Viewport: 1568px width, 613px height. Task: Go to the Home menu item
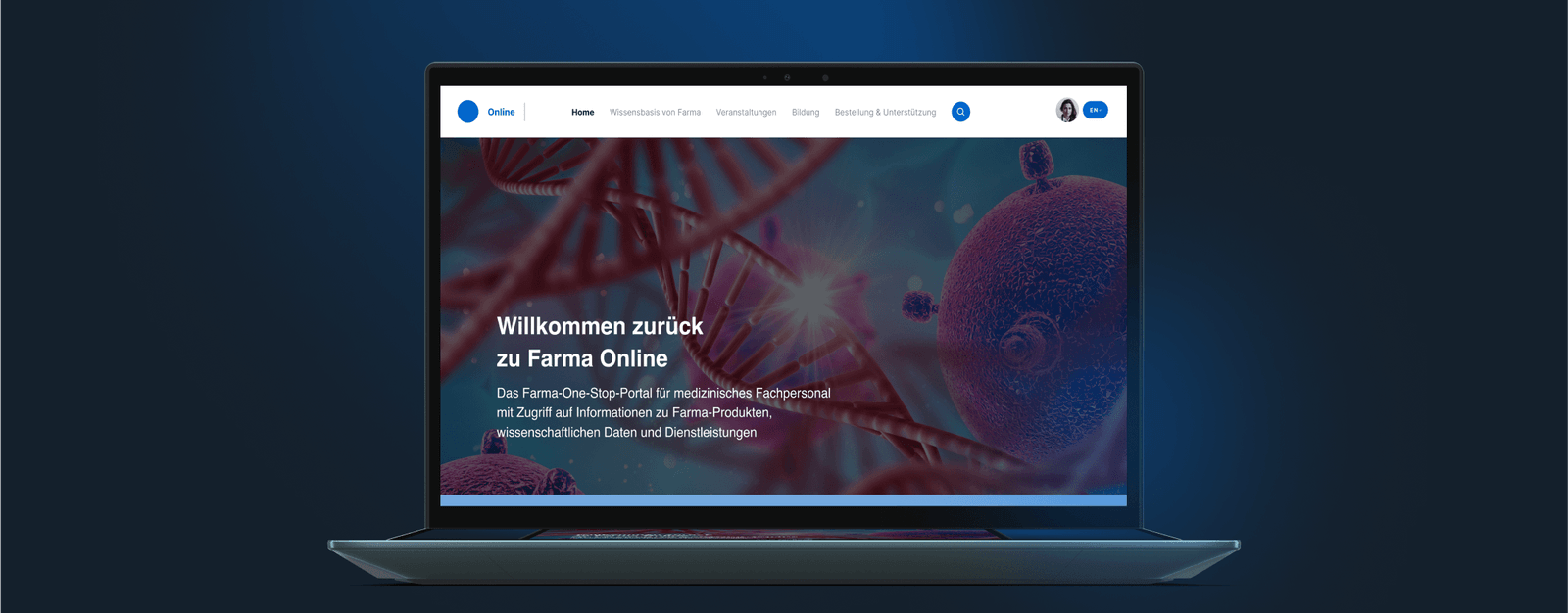coord(583,112)
